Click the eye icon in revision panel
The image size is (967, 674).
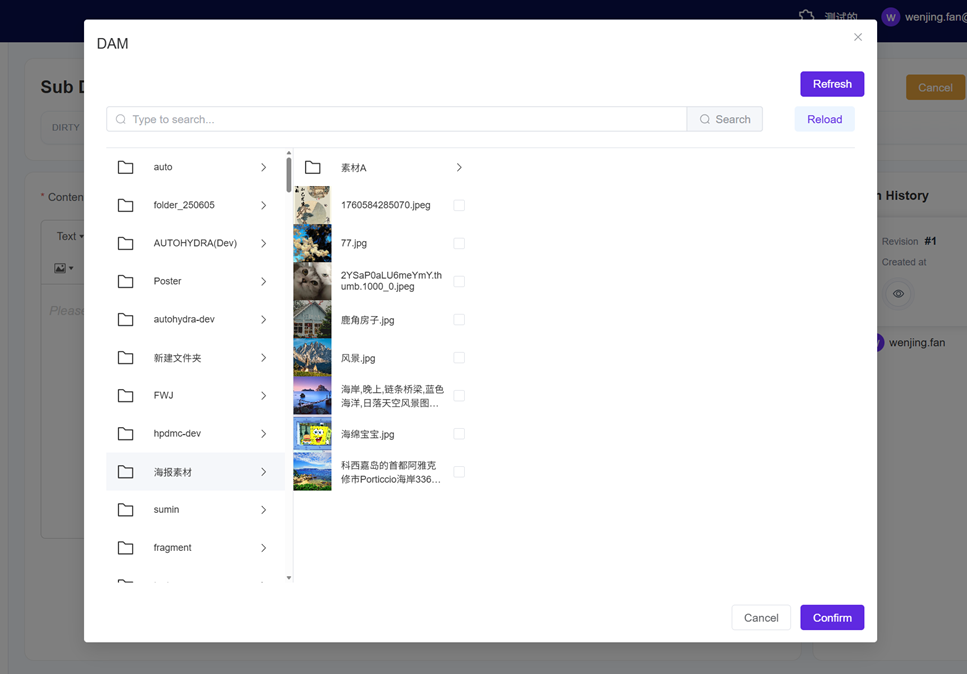coord(898,294)
